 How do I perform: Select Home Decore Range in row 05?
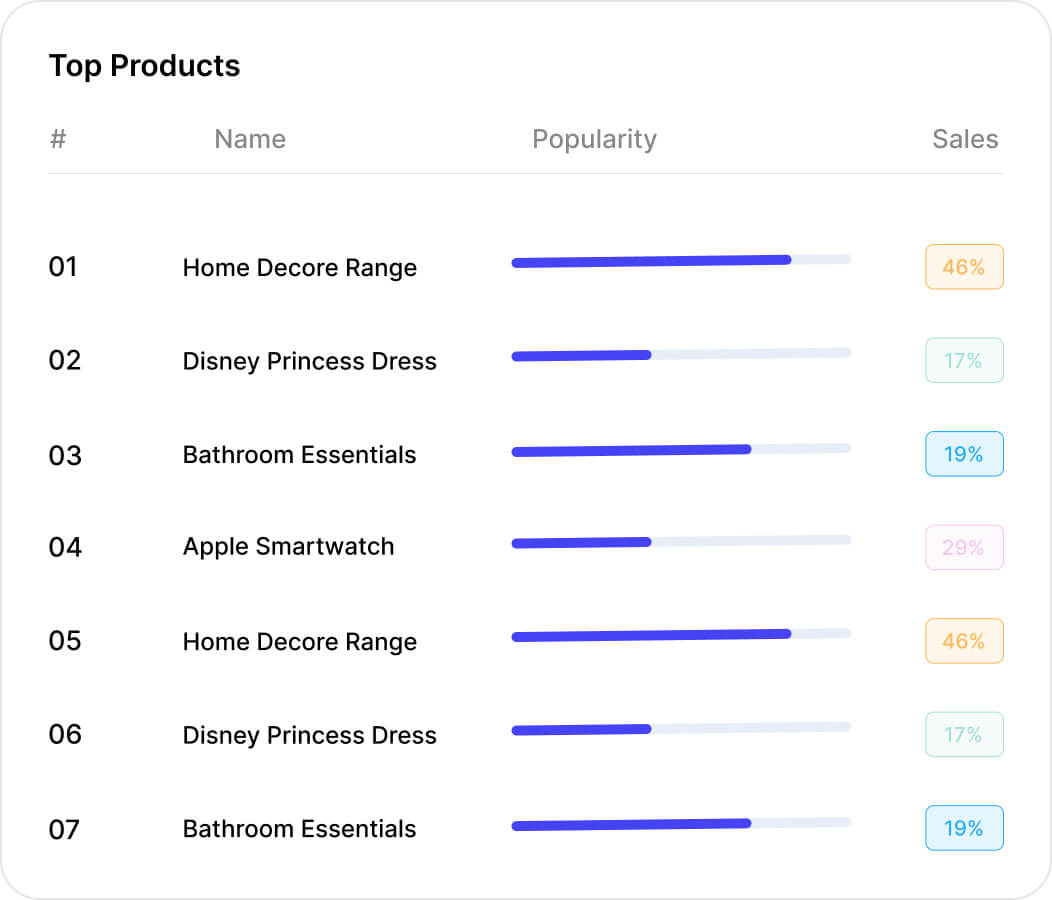(x=299, y=642)
